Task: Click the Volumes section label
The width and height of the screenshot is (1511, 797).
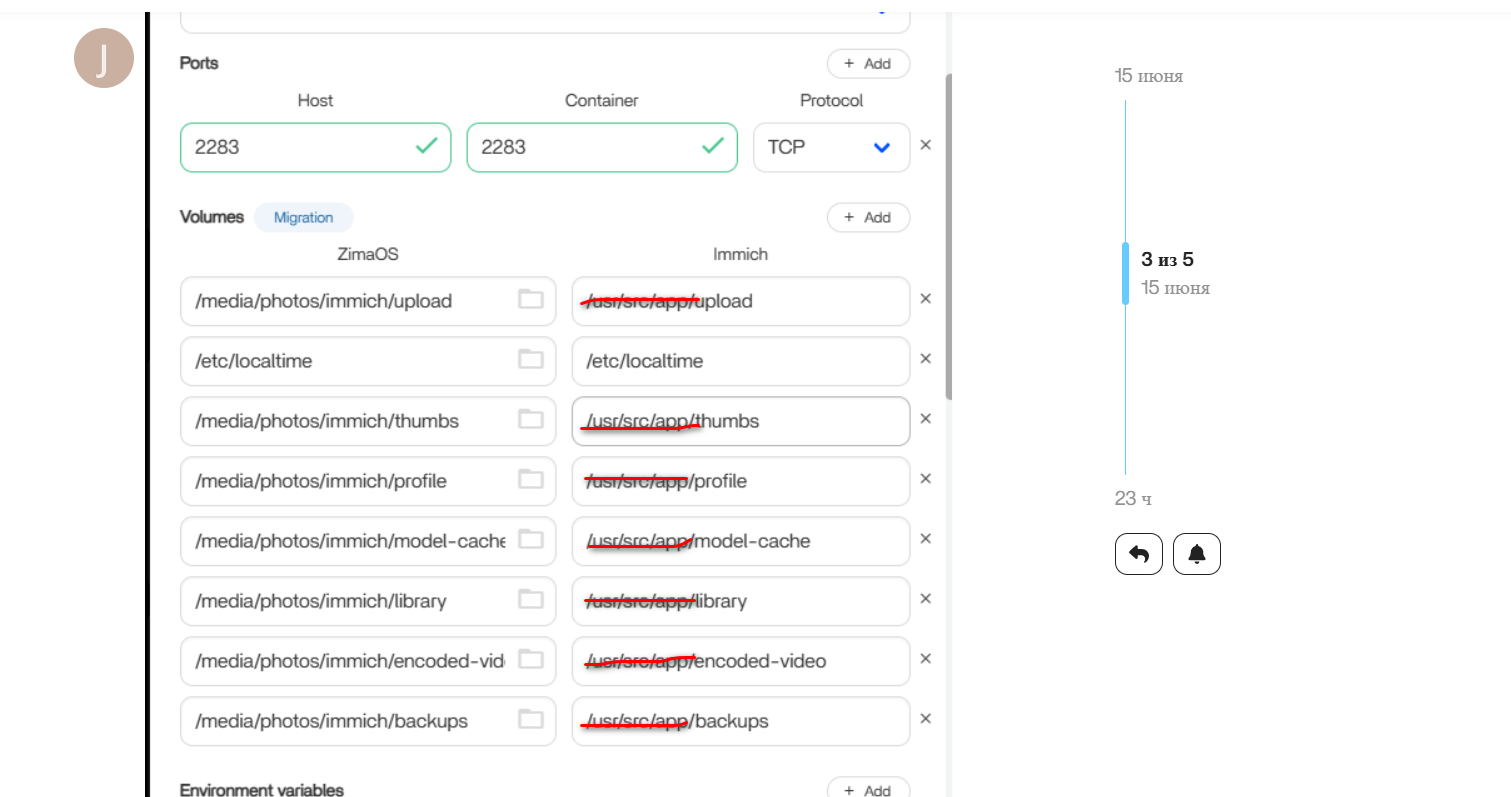Action: click(212, 217)
